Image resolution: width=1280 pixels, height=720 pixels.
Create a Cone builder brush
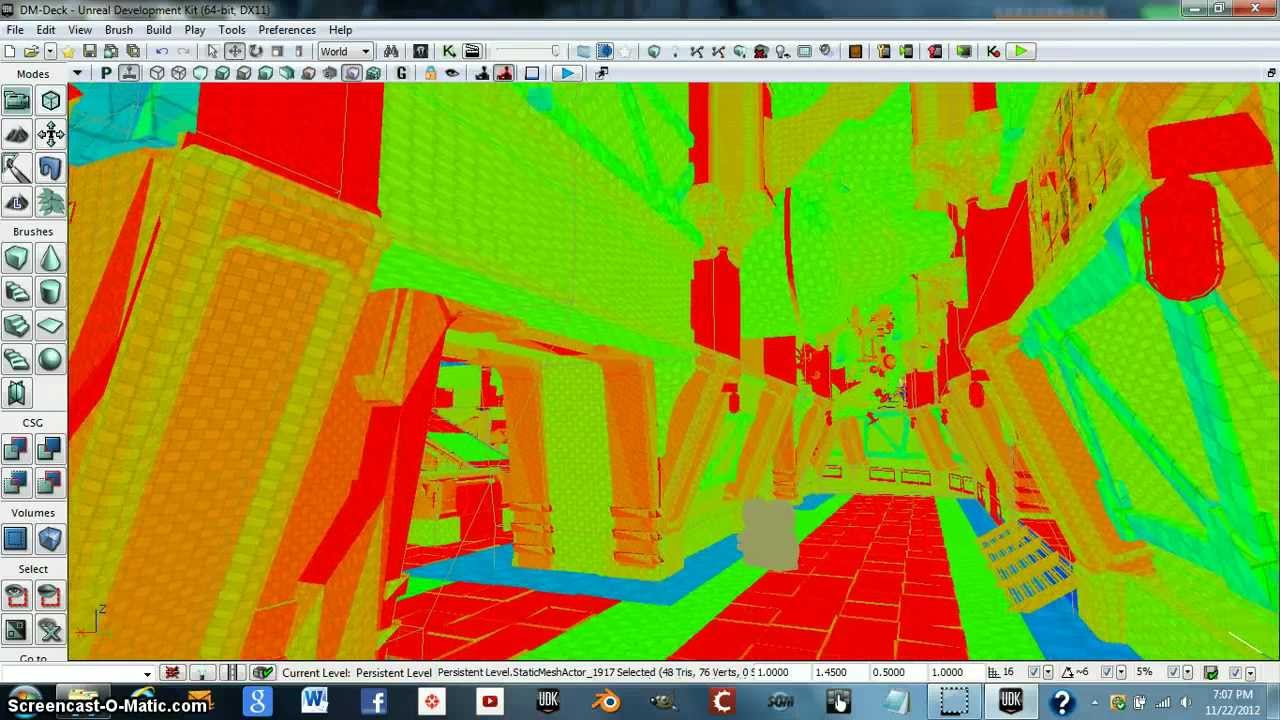pyautogui.click(x=50, y=259)
